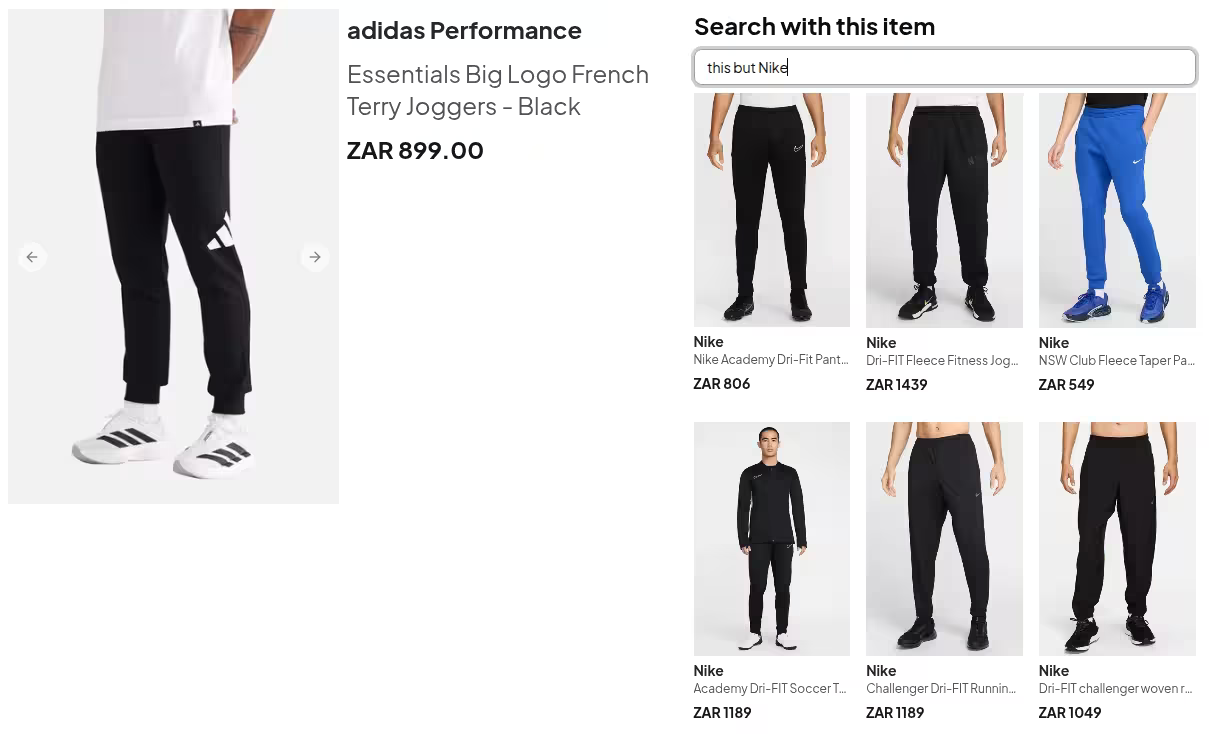1209x734 pixels.
Task: Click the ZAR 1049 price under woven pants
Action: (1070, 712)
